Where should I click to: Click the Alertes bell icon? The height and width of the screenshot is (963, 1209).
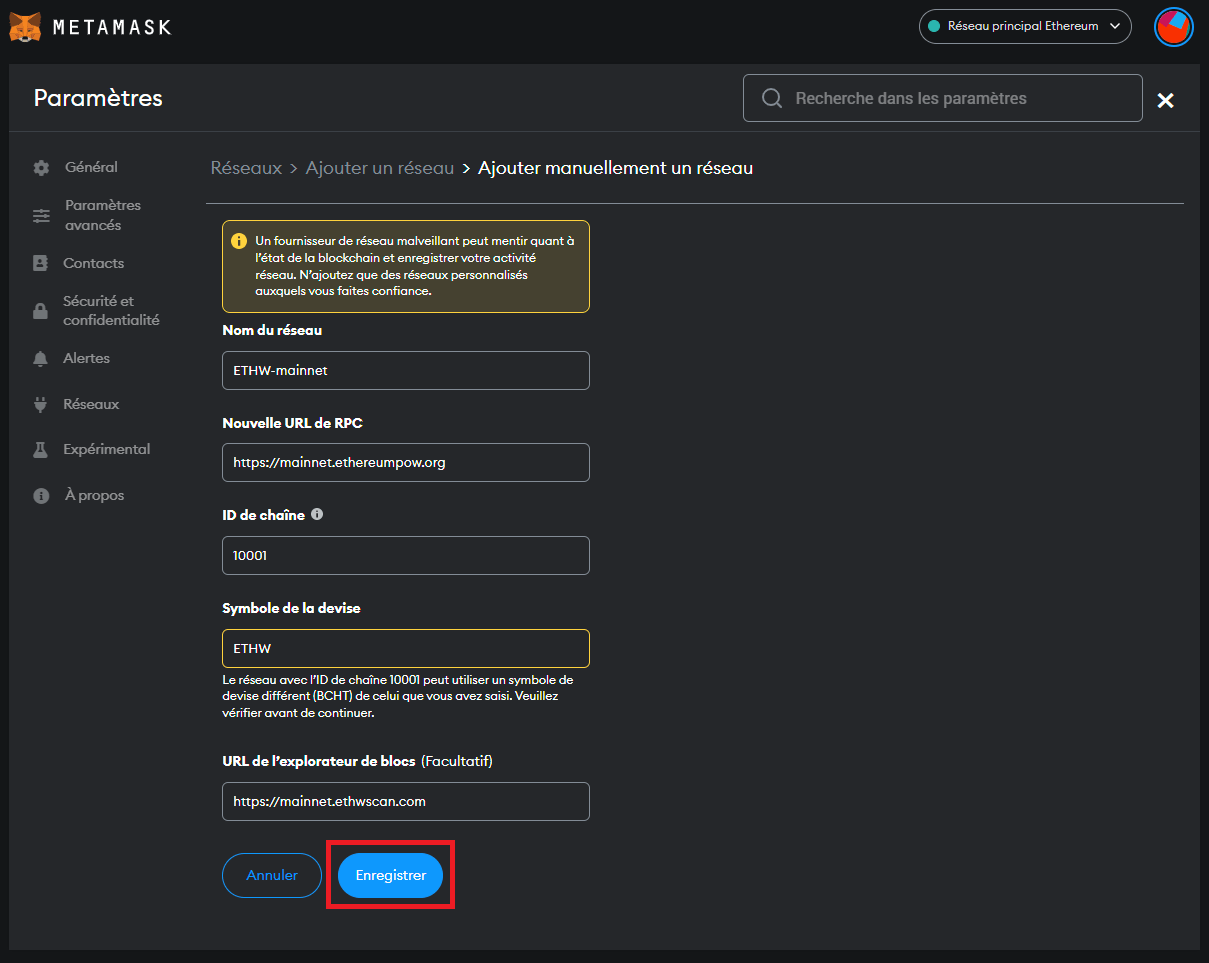pos(41,359)
